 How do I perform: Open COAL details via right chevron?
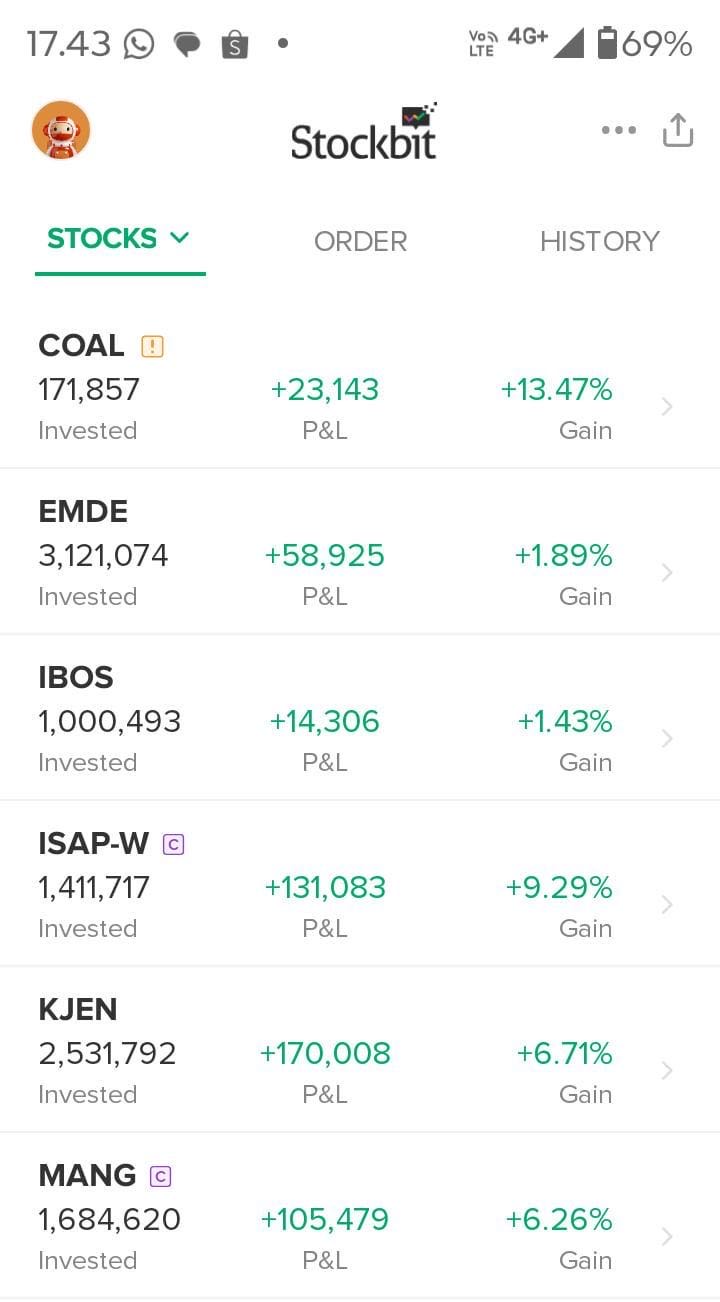(667, 407)
